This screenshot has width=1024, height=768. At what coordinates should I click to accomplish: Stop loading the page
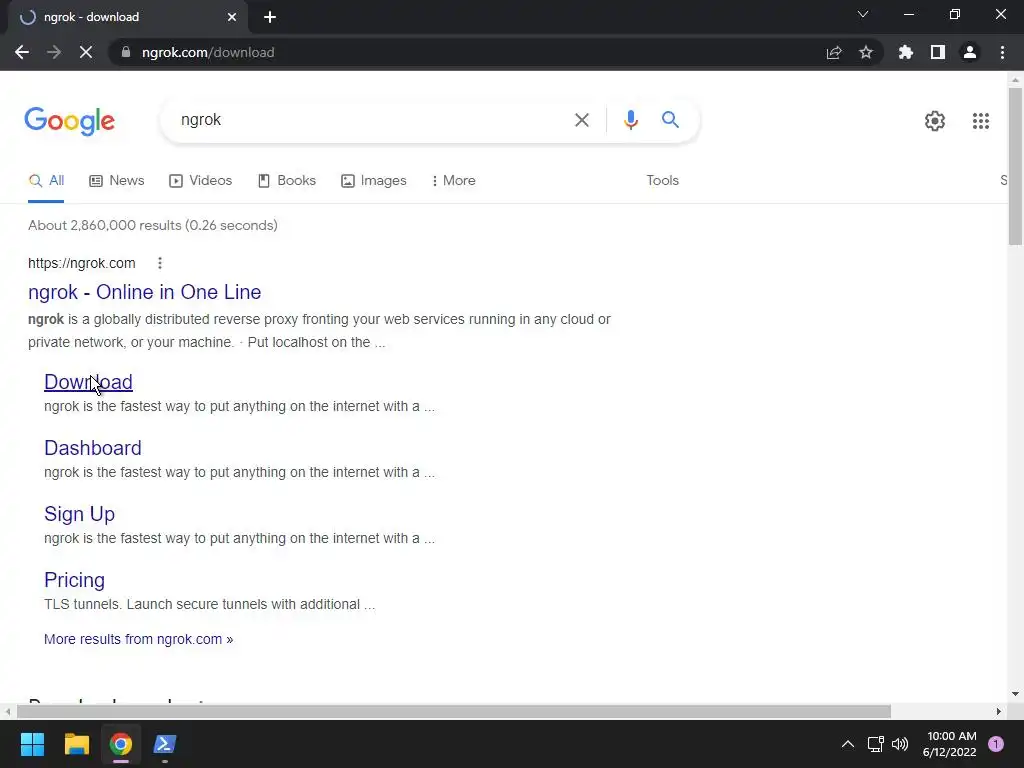point(86,52)
